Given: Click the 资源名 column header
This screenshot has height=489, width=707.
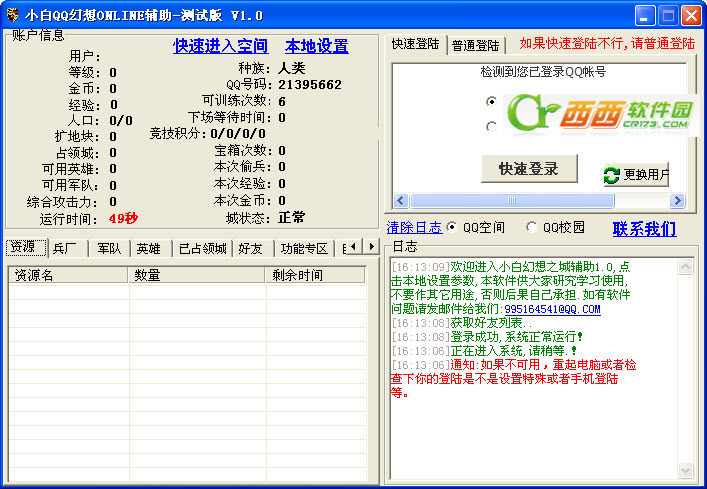Looking at the screenshot, I should pyautogui.click(x=69, y=275).
